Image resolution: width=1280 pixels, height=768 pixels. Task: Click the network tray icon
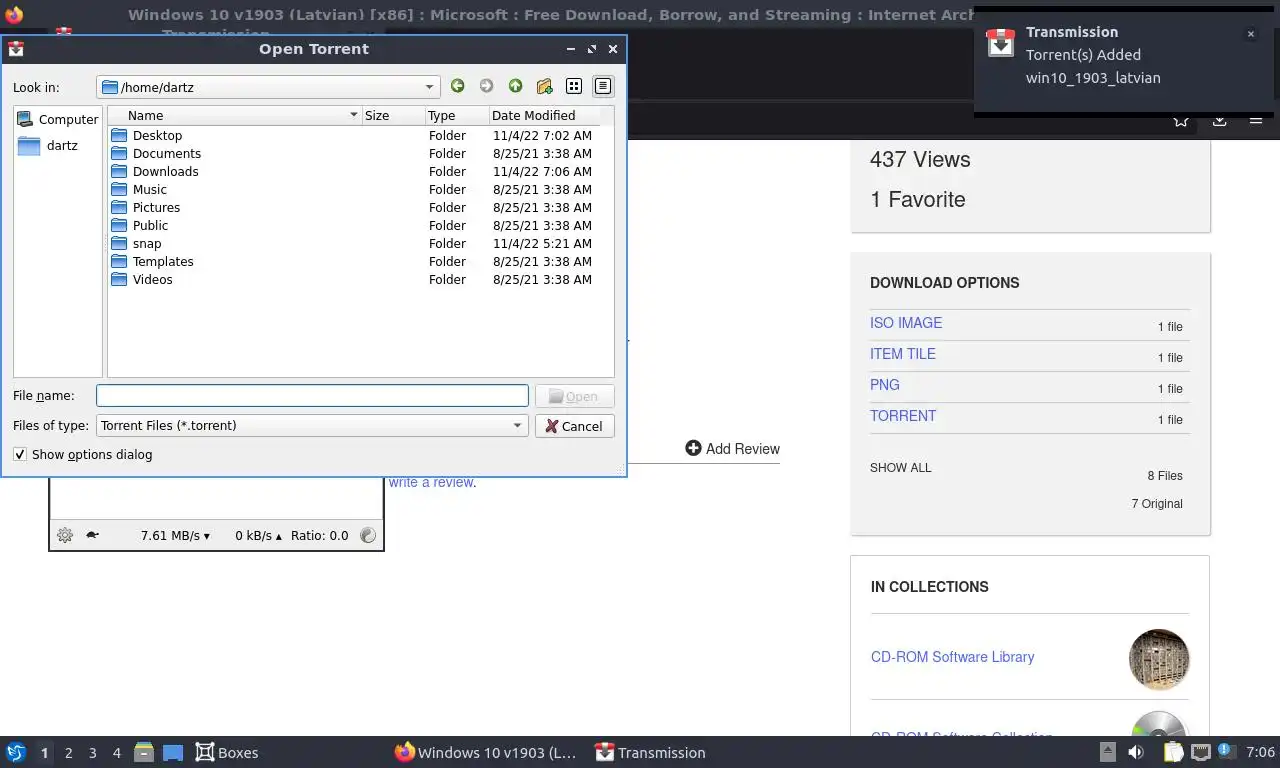coord(1201,752)
